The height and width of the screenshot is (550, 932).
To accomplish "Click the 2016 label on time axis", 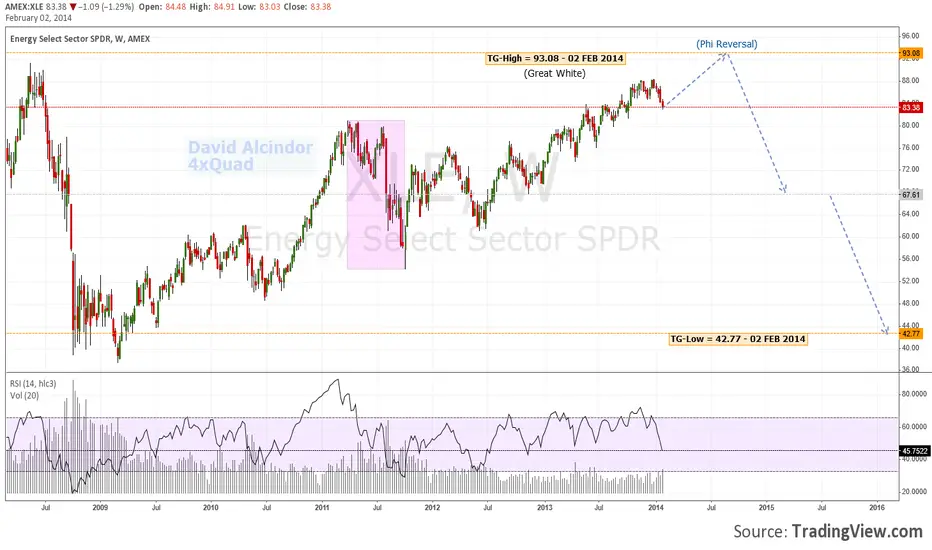I will pos(877,507).
